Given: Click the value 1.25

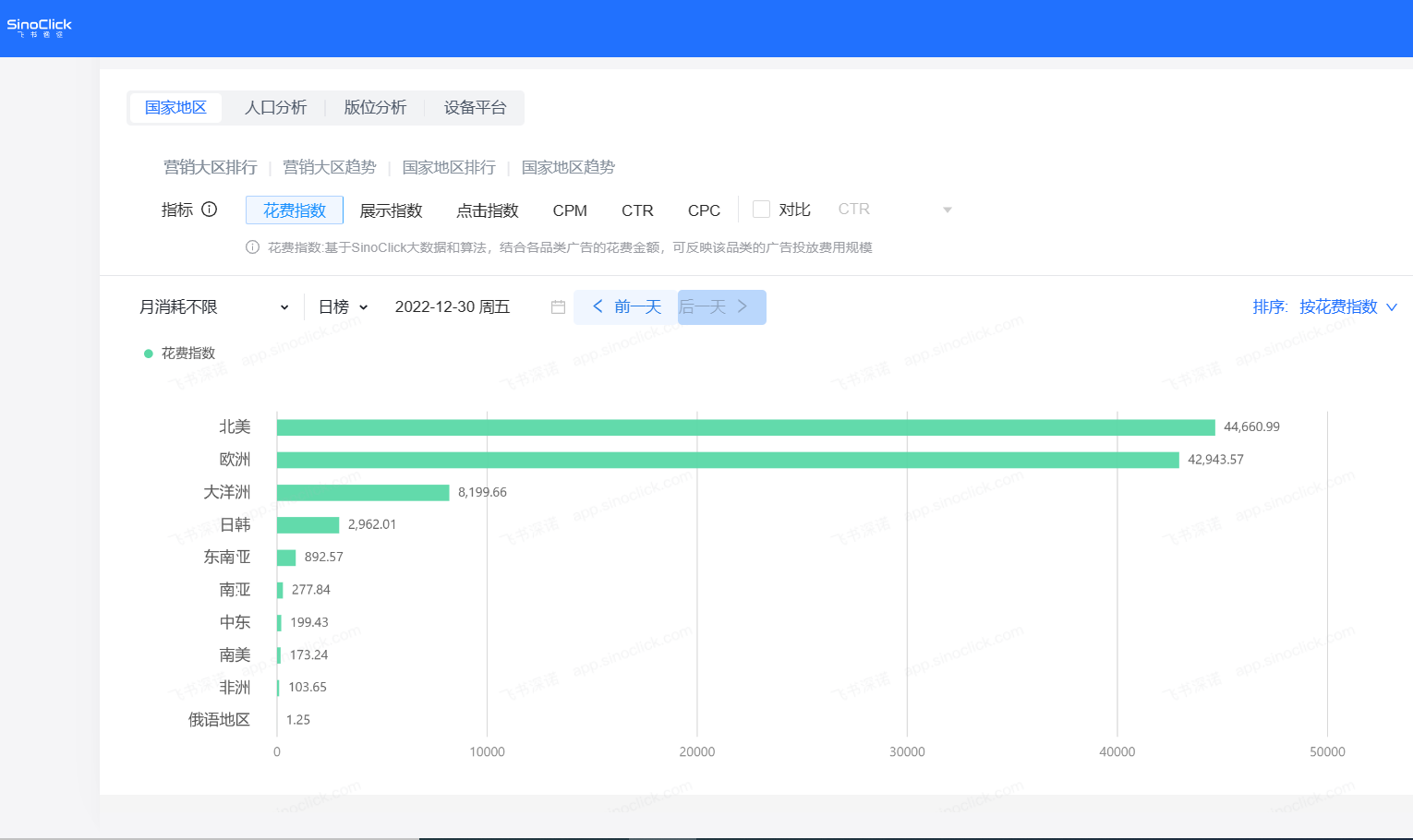Looking at the screenshot, I should click(x=298, y=719).
